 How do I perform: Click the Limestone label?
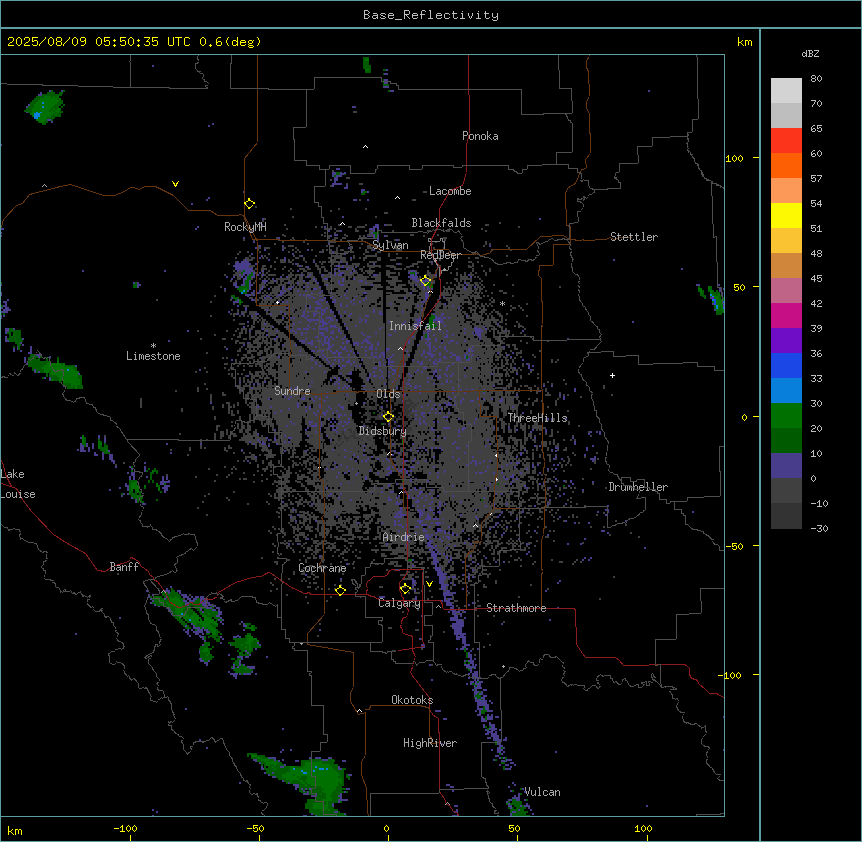[x=153, y=356]
